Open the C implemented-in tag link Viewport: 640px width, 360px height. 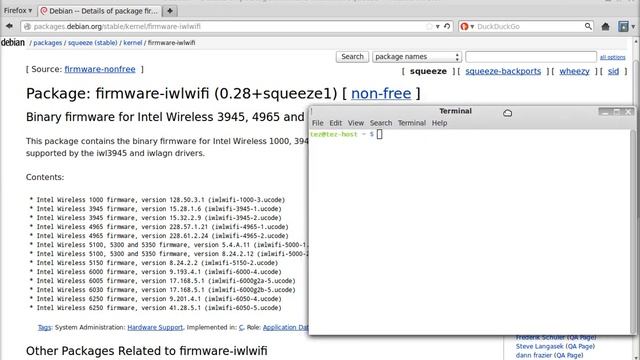click(241, 327)
